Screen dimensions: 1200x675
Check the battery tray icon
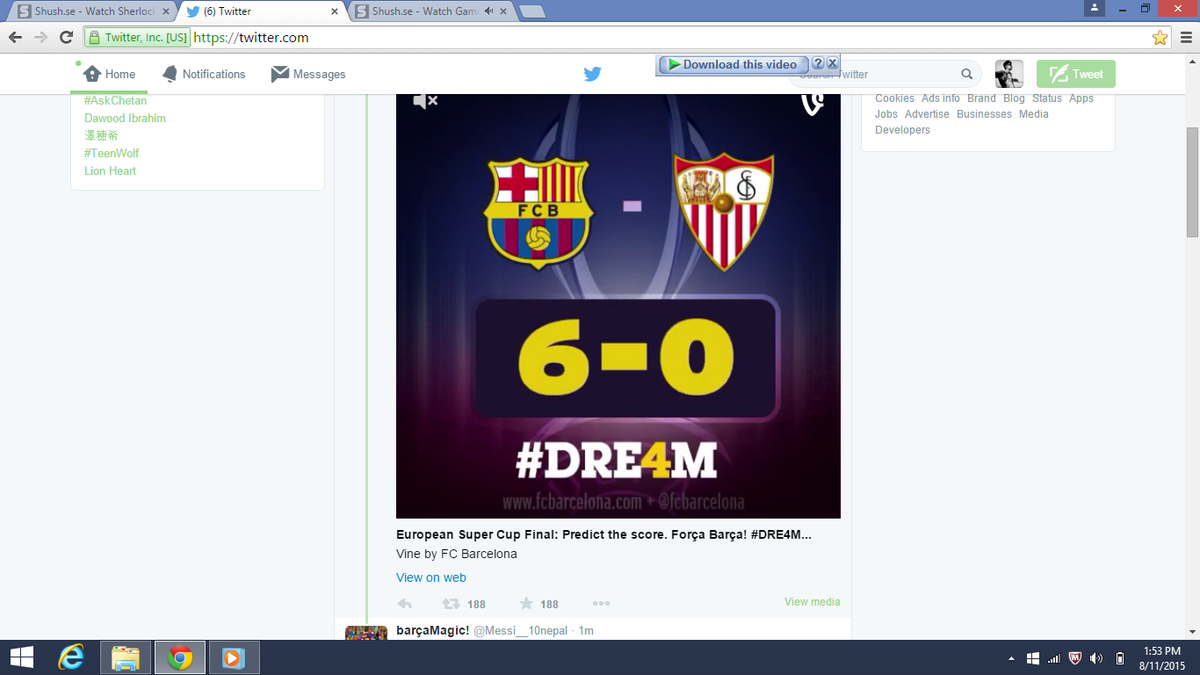(x=1120, y=658)
